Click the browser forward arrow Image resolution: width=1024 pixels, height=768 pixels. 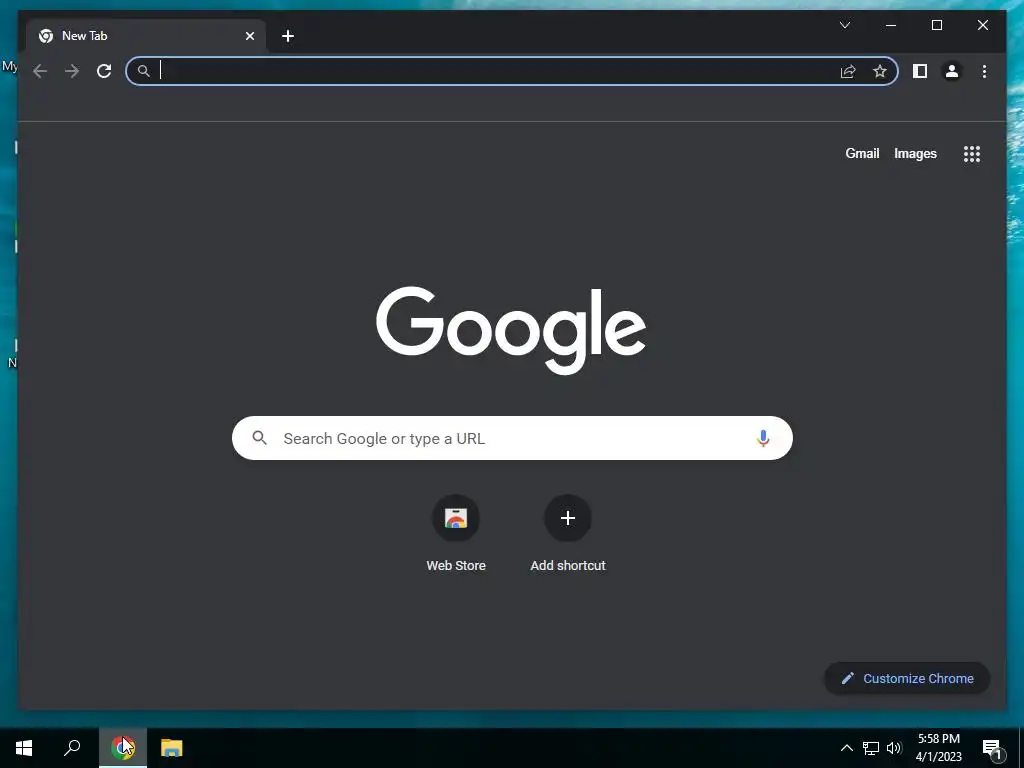click(x=72, y=71)
